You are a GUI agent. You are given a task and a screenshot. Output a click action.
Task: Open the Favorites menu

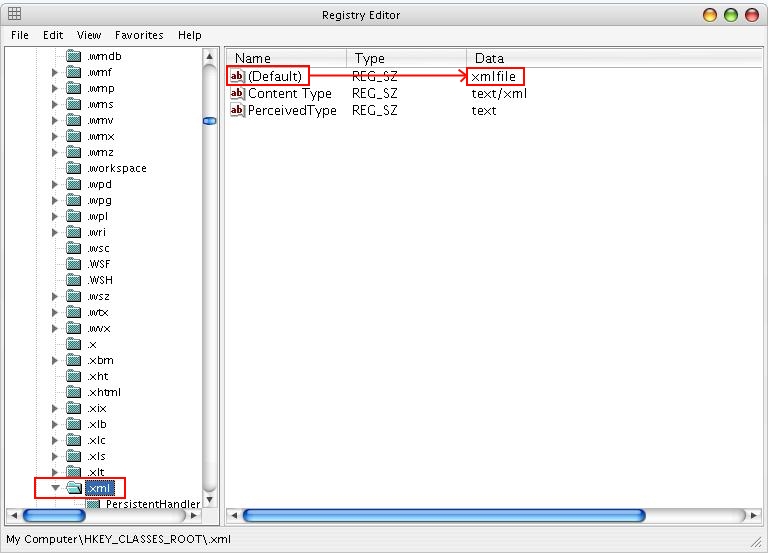pyautogui.click(x=139, y=35)
